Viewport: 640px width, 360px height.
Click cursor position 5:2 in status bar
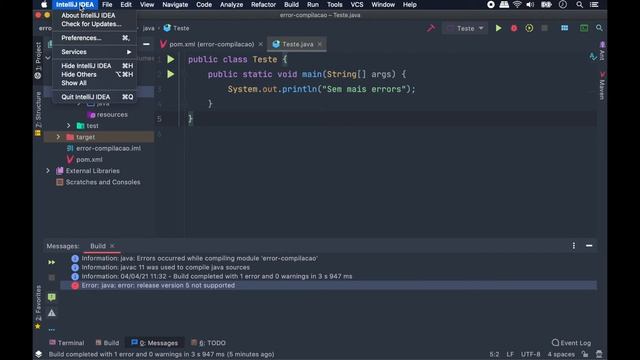(494, 354)
